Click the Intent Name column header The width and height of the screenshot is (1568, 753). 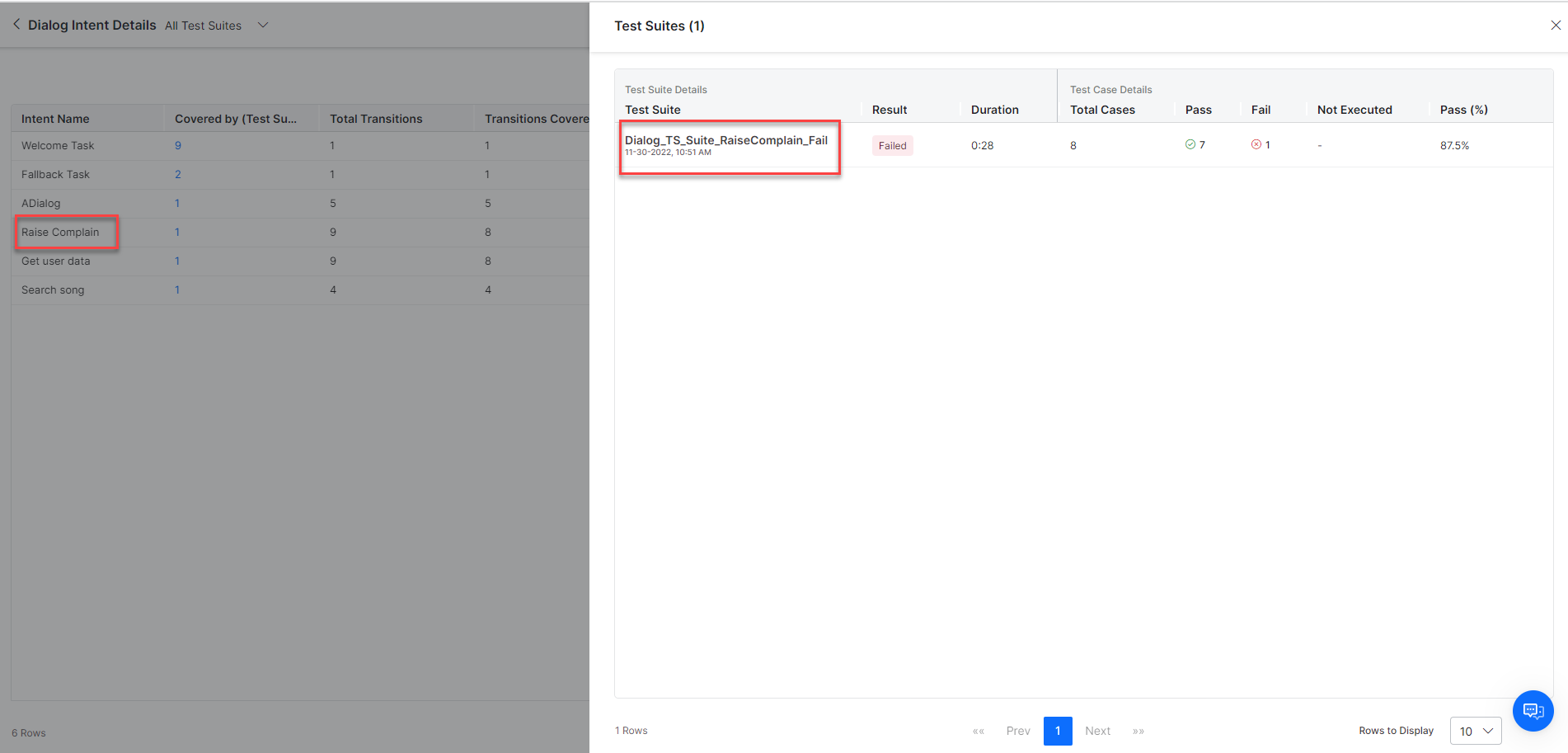(55, 119)
